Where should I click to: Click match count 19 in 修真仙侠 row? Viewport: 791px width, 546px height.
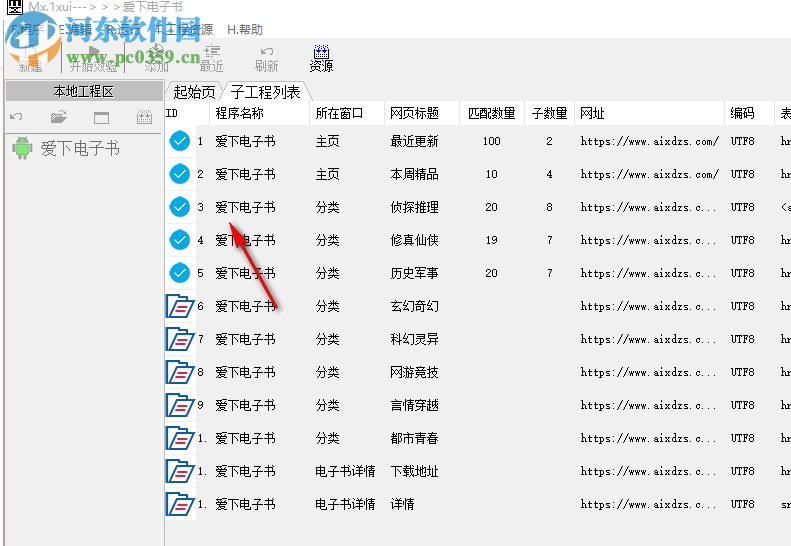coord(491,240)
